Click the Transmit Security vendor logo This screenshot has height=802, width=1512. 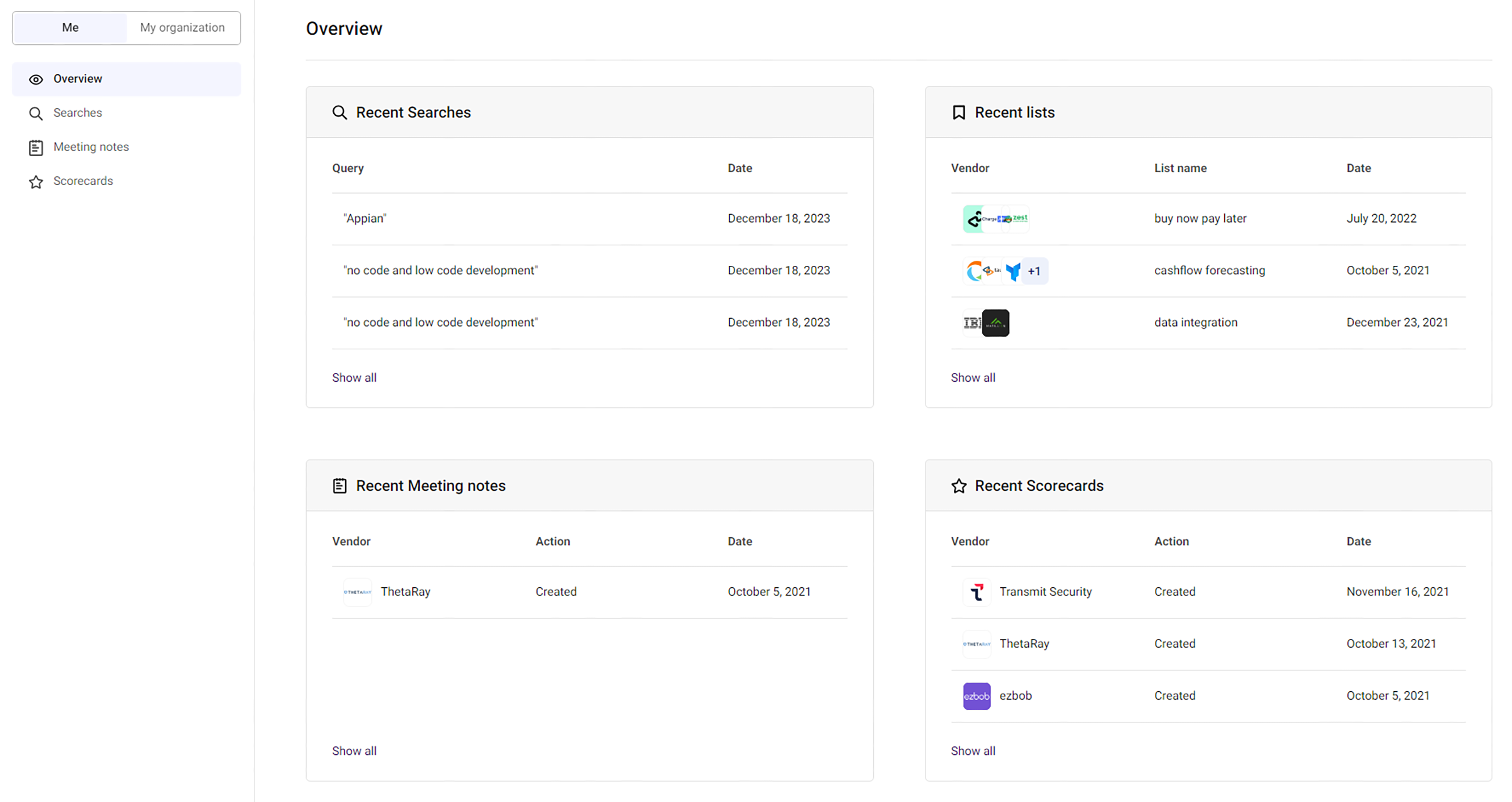[976, 592]
